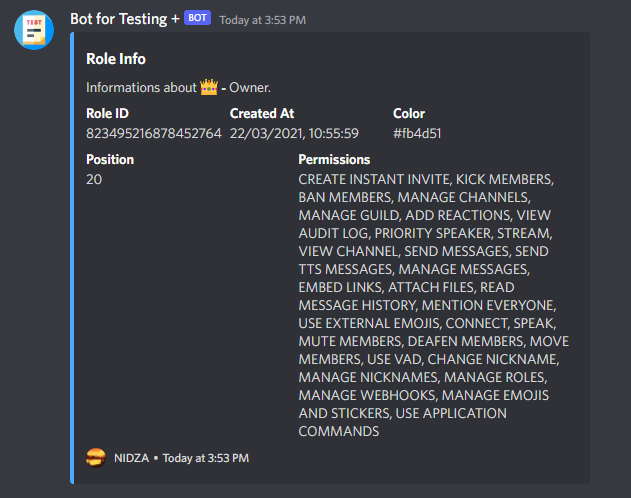Click the Bot for Testing + avatar

34,30
